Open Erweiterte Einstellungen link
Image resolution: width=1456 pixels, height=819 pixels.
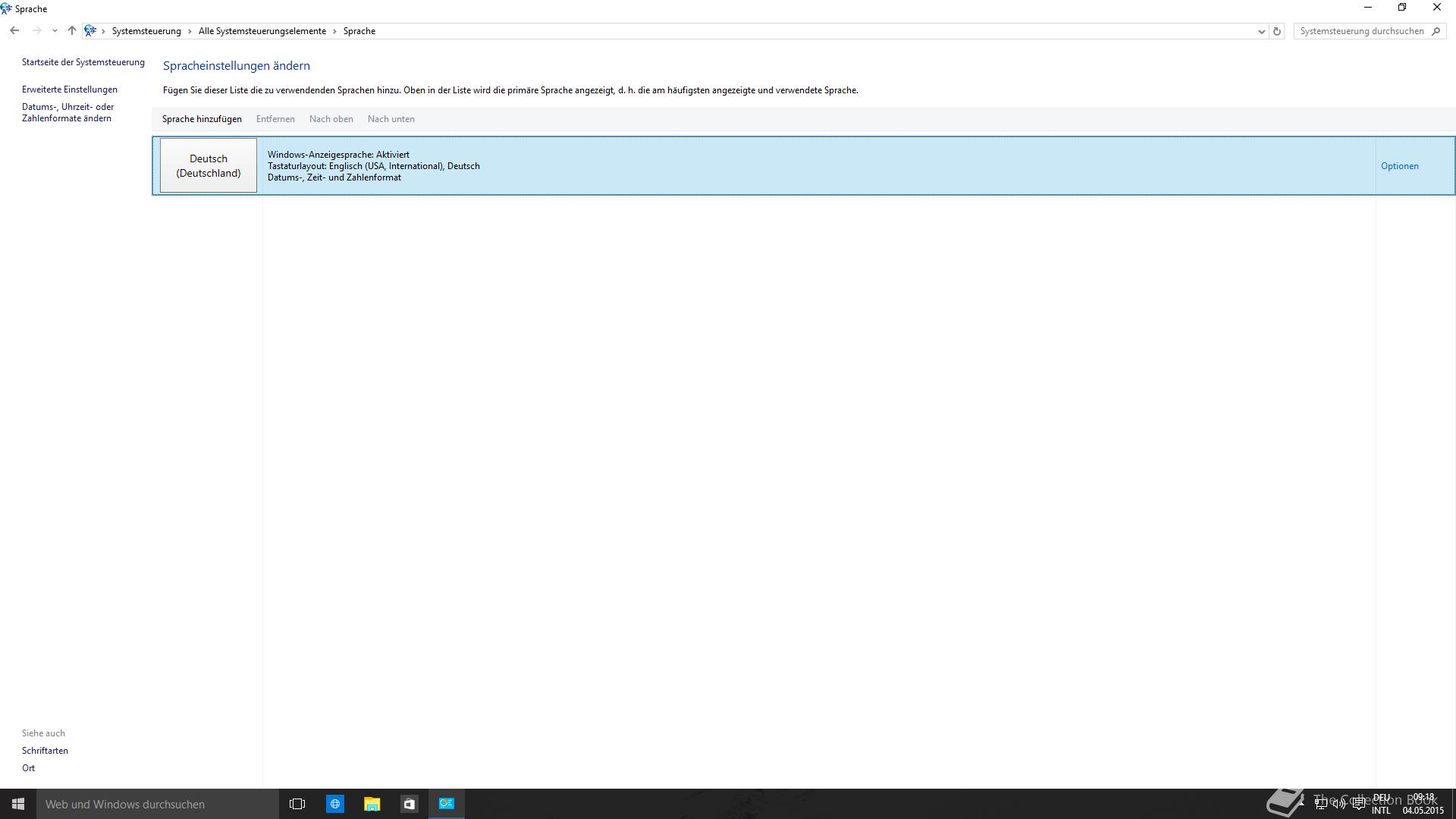point(70,89)
